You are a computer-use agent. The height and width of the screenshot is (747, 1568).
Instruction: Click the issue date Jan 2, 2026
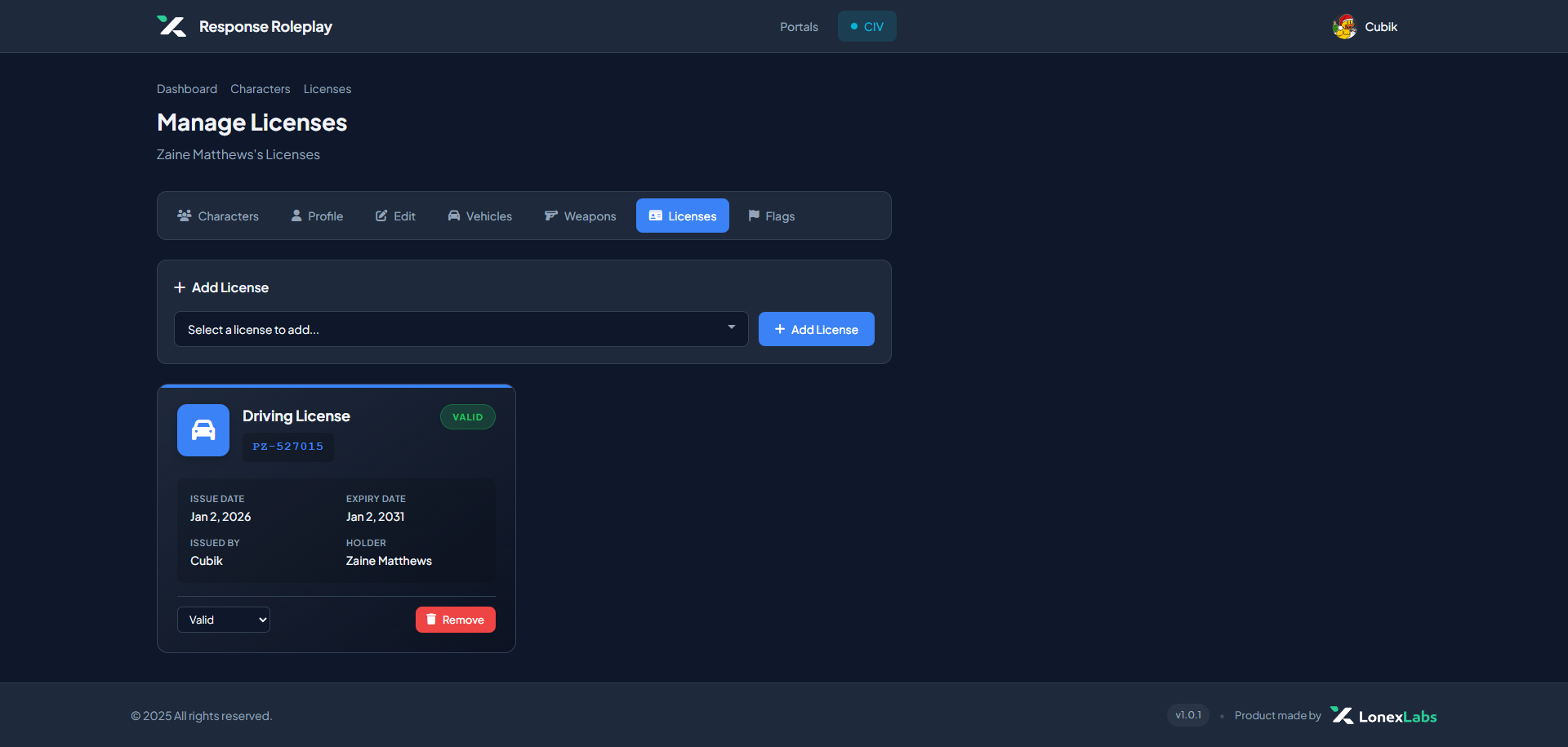coord(220,517)
